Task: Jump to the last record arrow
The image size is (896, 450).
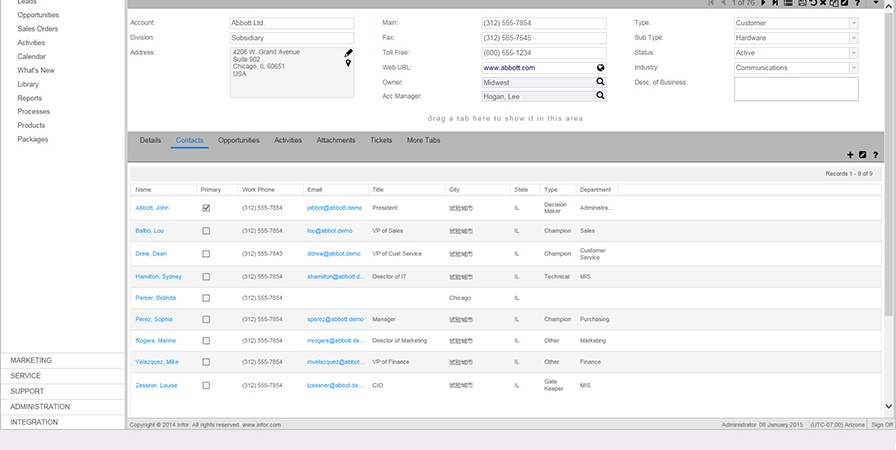Action: 775,3
